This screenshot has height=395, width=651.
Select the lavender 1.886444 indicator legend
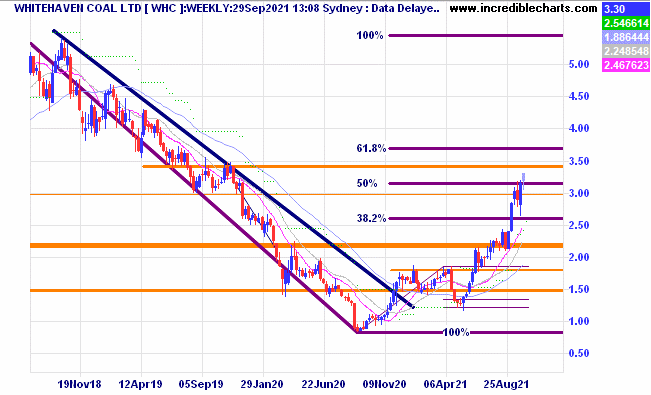tap(626, 37)
